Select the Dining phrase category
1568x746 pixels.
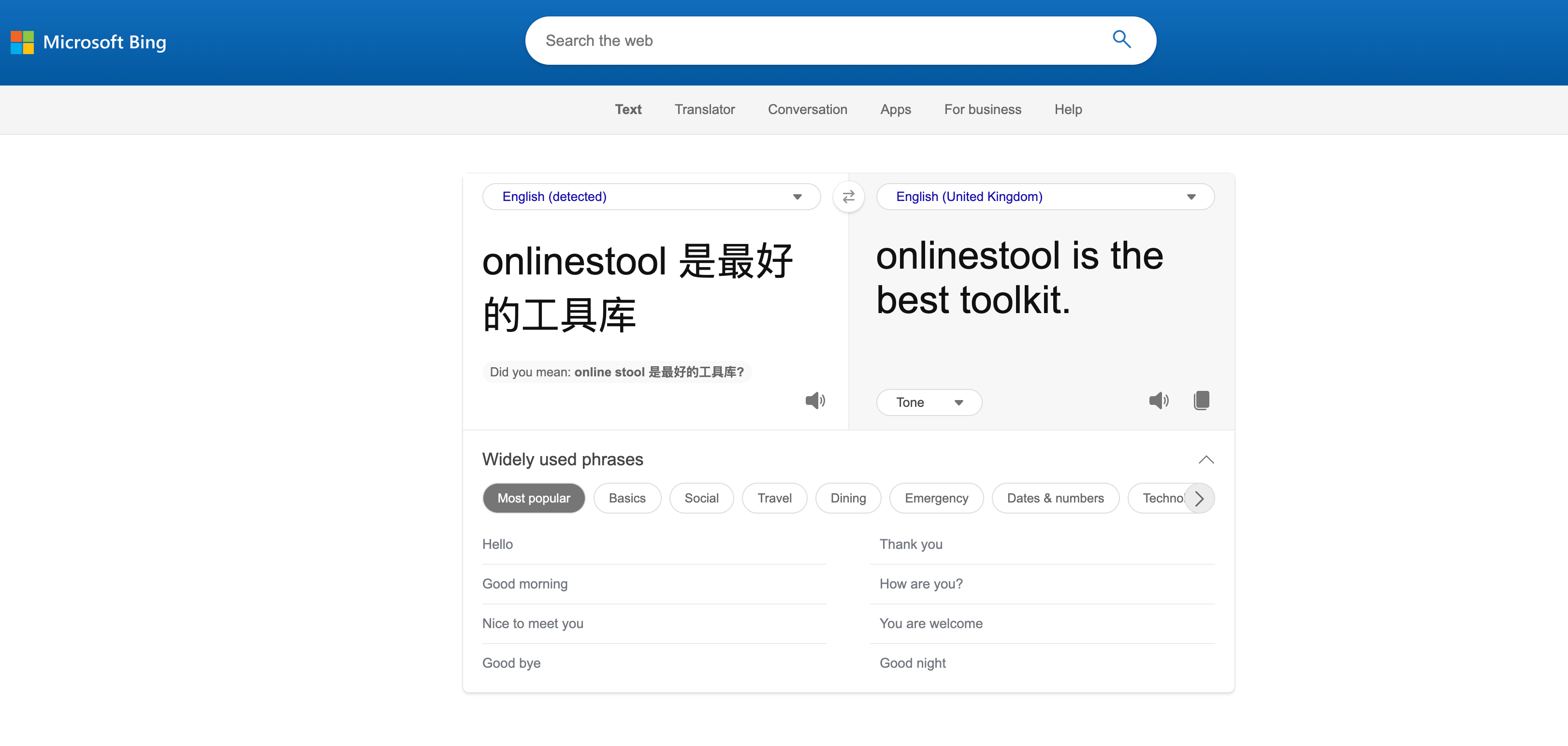point(848,498)
